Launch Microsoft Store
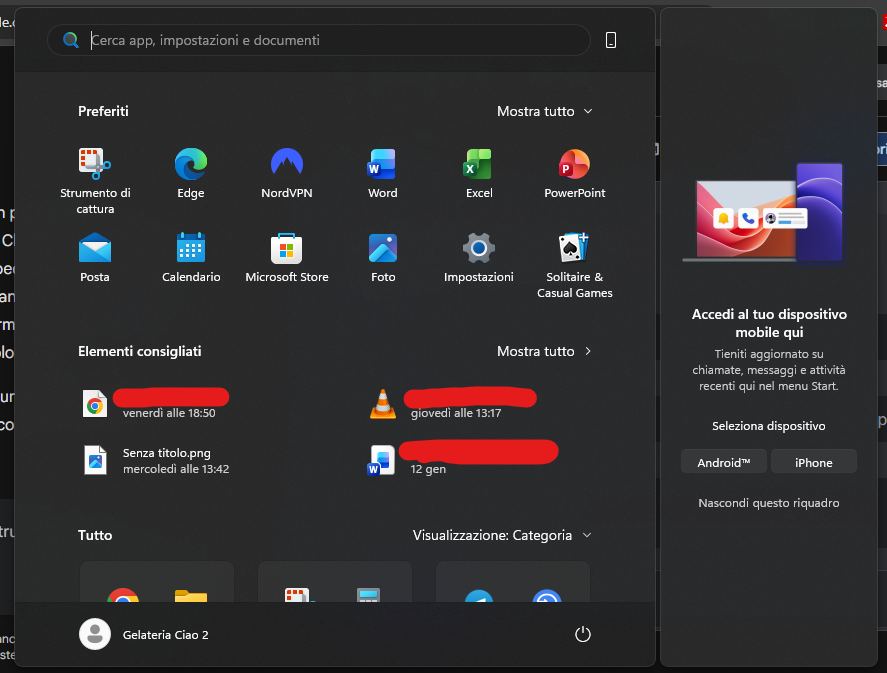Screen dimensions: 887x673 pyautogui.click(x=287, y=257)
